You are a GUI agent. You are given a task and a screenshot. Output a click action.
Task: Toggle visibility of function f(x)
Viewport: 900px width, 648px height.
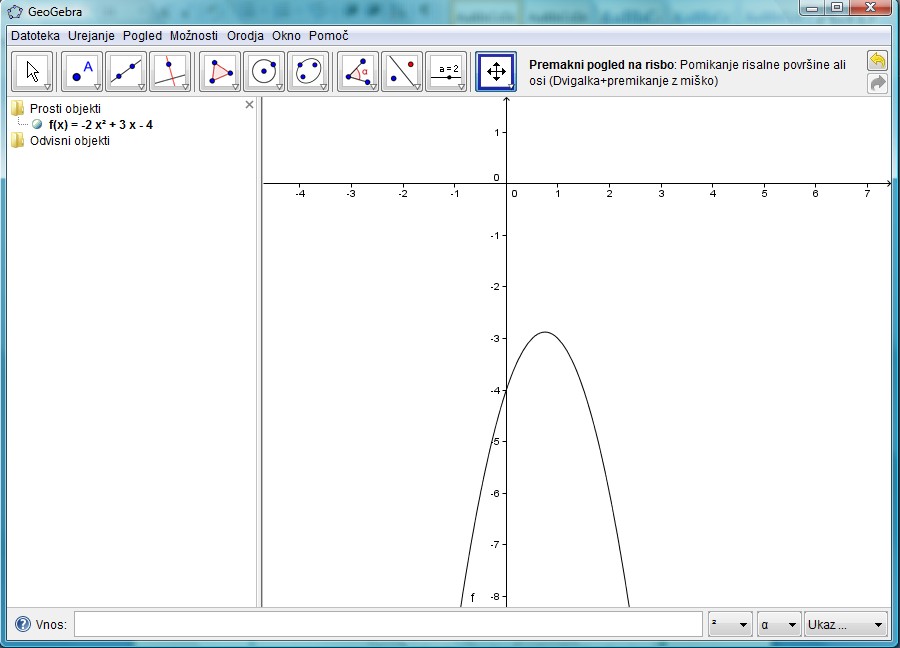(x=37, y=125)
